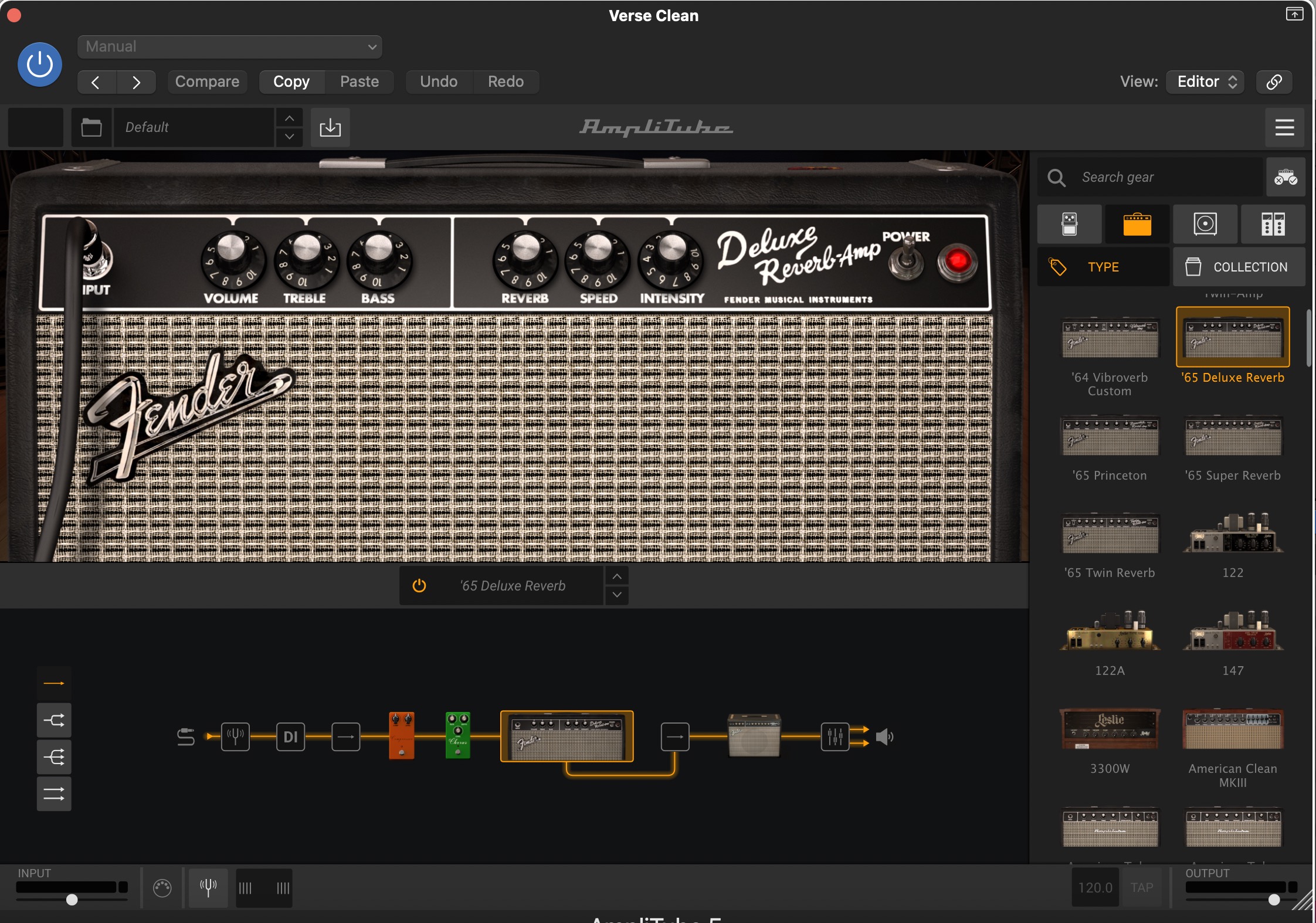Viewport: 1316px width, 923px height.
Task: Click the Paste button
Action: coord(359,82)
